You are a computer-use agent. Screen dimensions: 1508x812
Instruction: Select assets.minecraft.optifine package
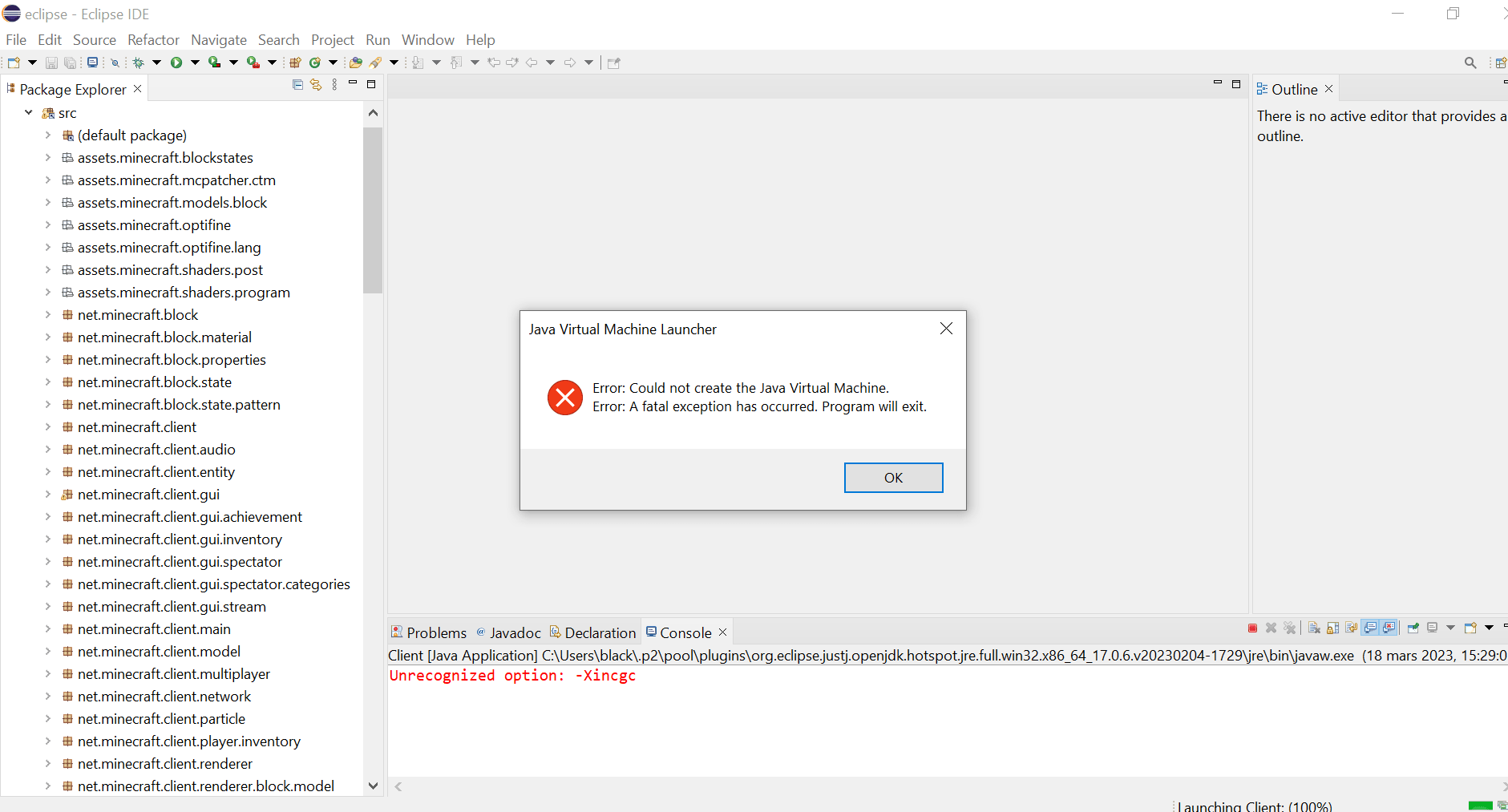[x=154, y=225]
